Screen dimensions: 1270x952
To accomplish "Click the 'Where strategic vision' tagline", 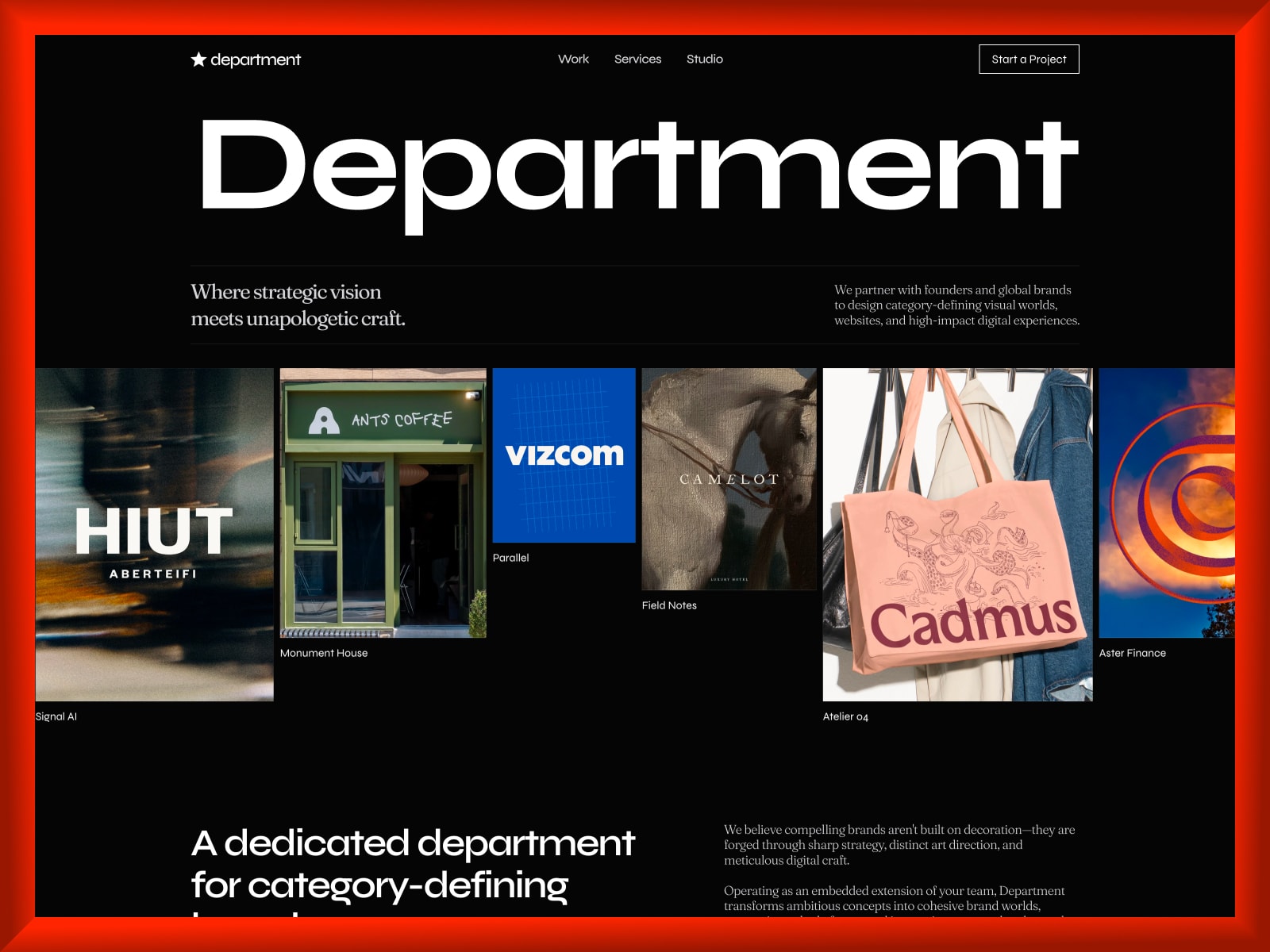I will click(x=298, y=305).
